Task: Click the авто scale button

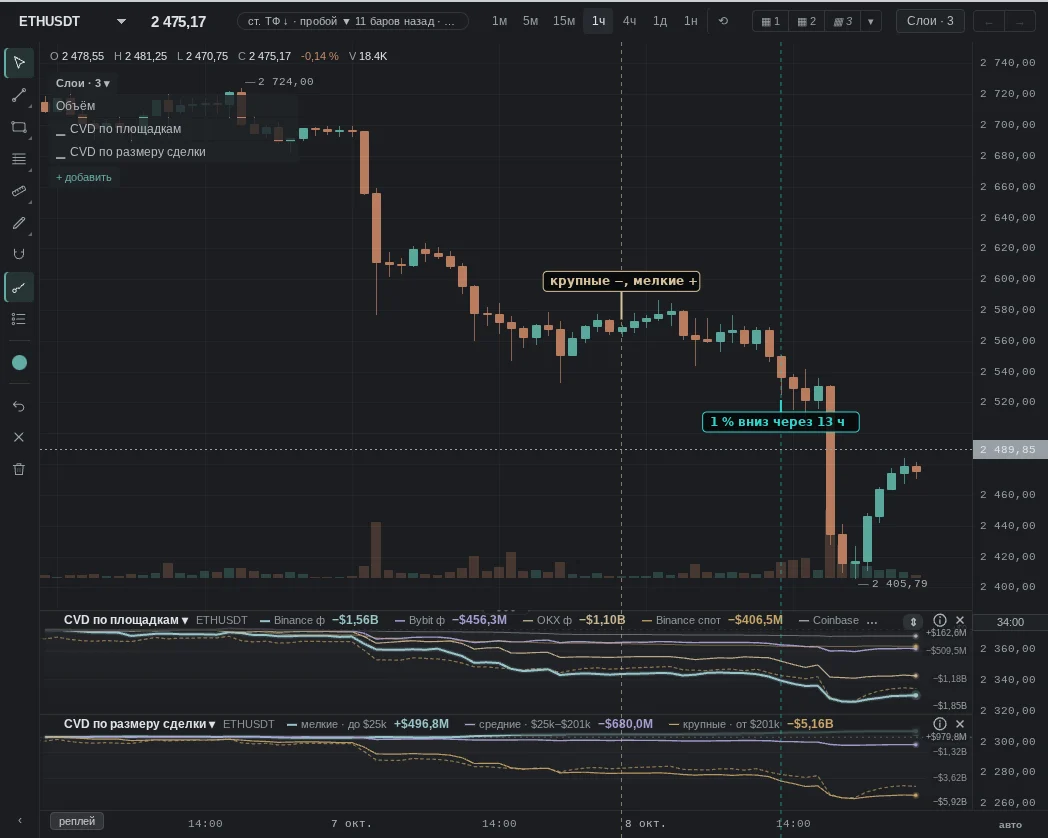Action: tap(1010, 825)
